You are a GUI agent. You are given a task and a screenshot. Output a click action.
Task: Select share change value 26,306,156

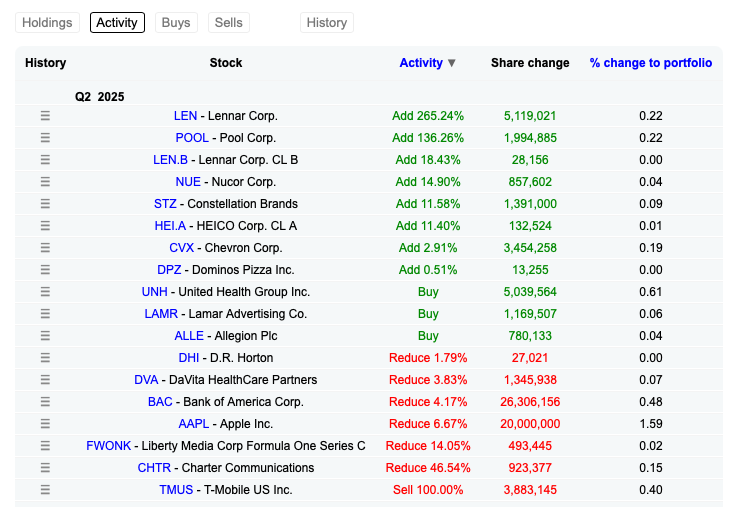pos(530,402)
